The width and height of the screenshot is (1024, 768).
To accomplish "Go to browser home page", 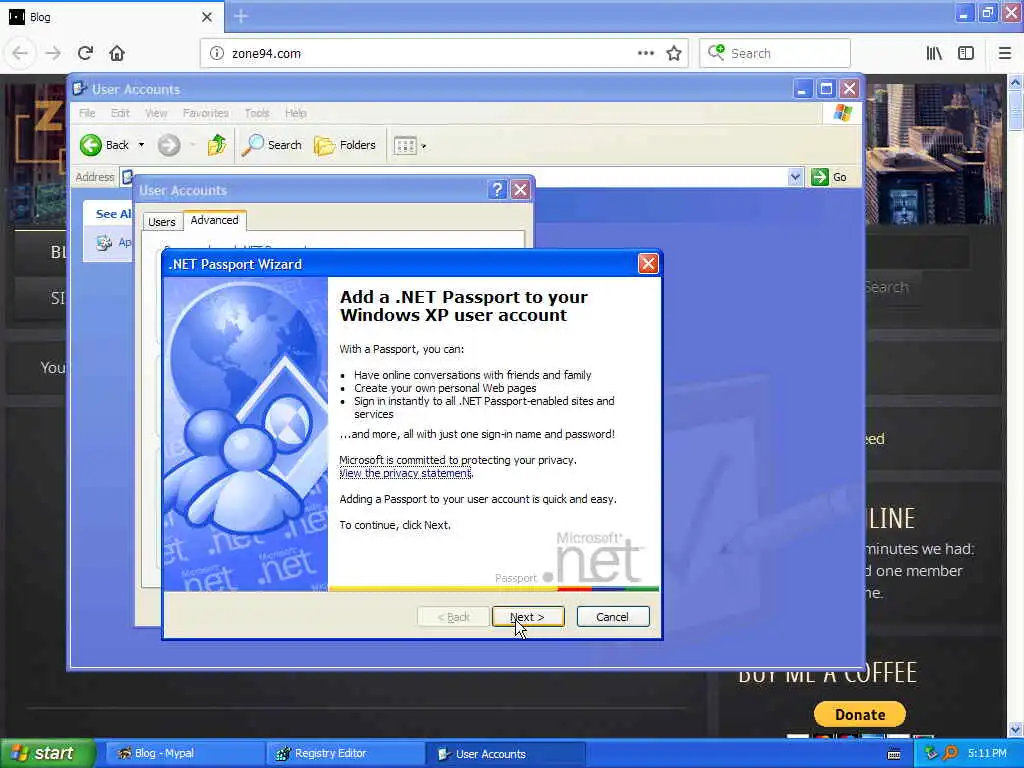I will point(117,54).
